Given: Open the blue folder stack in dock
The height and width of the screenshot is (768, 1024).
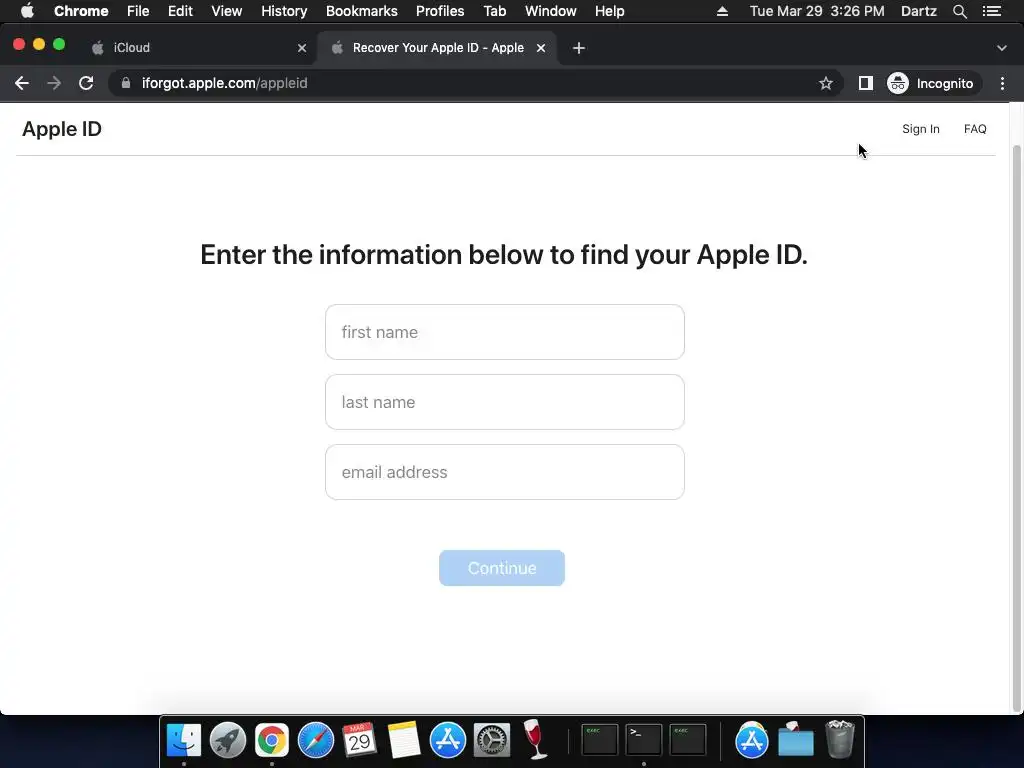Looking at the screenshot, I should 796,740.
